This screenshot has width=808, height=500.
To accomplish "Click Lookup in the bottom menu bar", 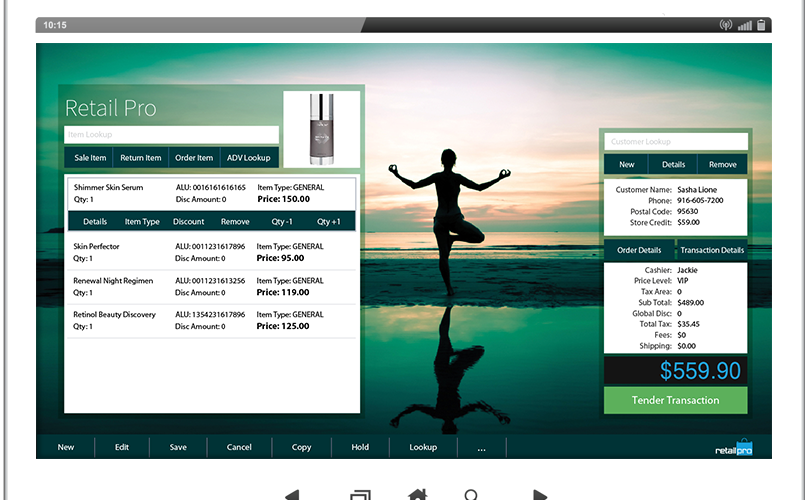I will coord(423,447).
